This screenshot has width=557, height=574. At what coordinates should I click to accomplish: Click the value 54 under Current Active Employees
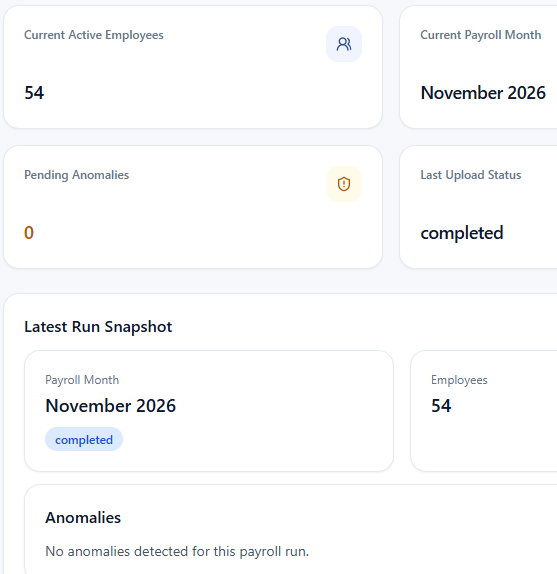point(34,93)
